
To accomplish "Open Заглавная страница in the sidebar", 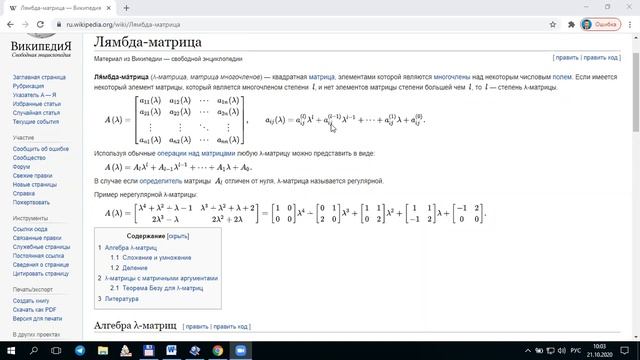I will (39, 77).
